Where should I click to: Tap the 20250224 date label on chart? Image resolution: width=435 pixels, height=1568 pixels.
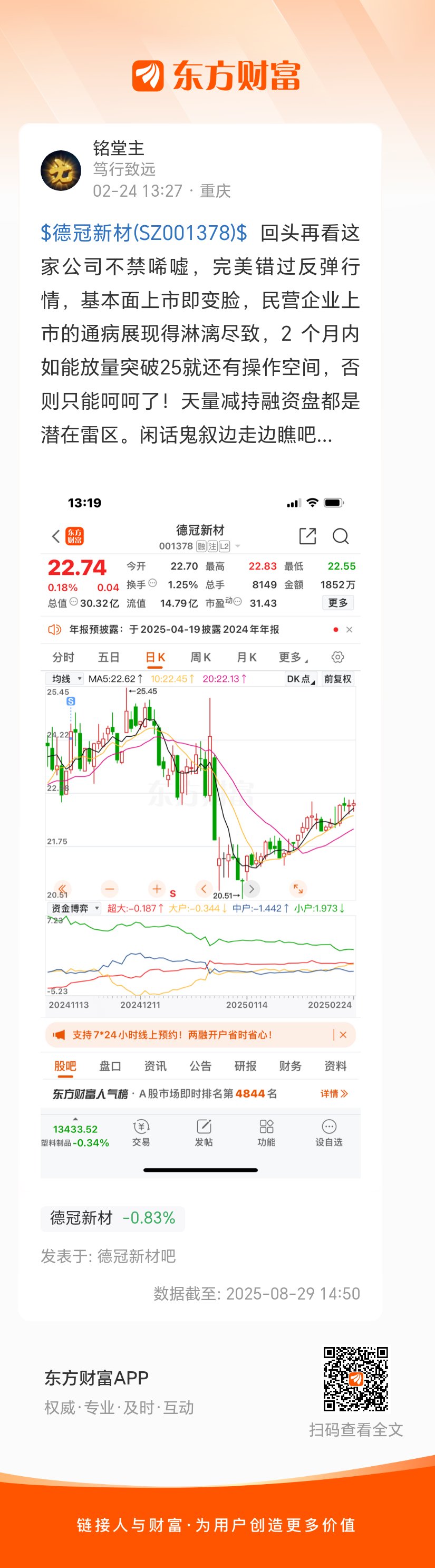click(x=330, y=1005)
